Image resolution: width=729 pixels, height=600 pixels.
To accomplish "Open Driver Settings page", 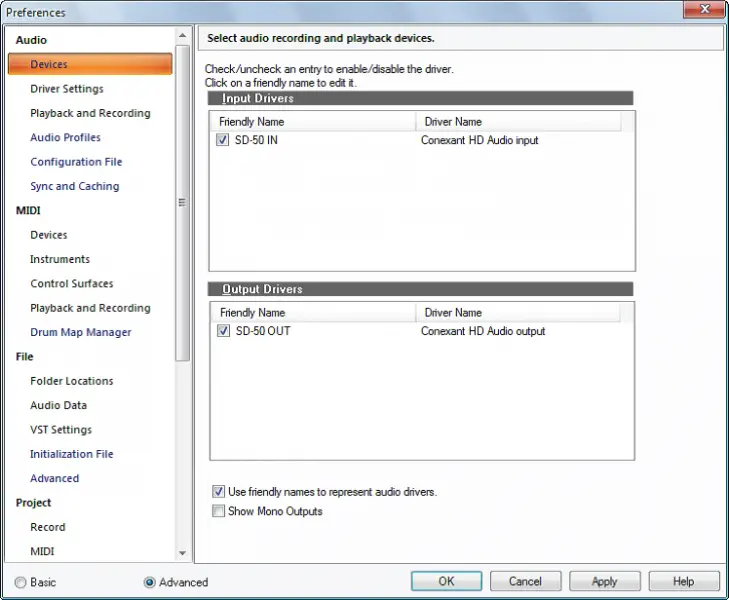I will (67, 89).
